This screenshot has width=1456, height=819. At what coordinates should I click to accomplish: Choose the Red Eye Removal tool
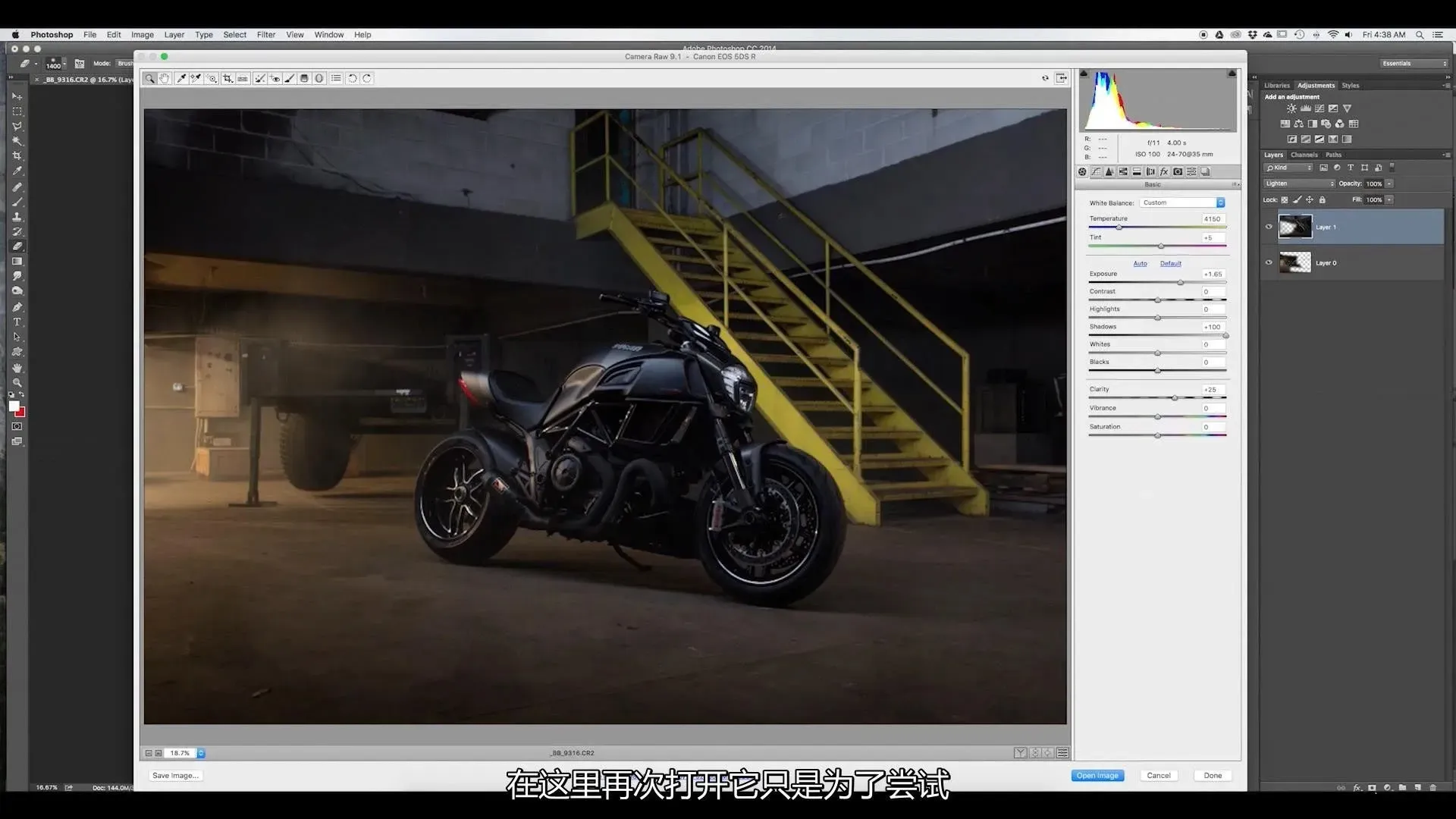pyautogui.click(x=275, y=78)
